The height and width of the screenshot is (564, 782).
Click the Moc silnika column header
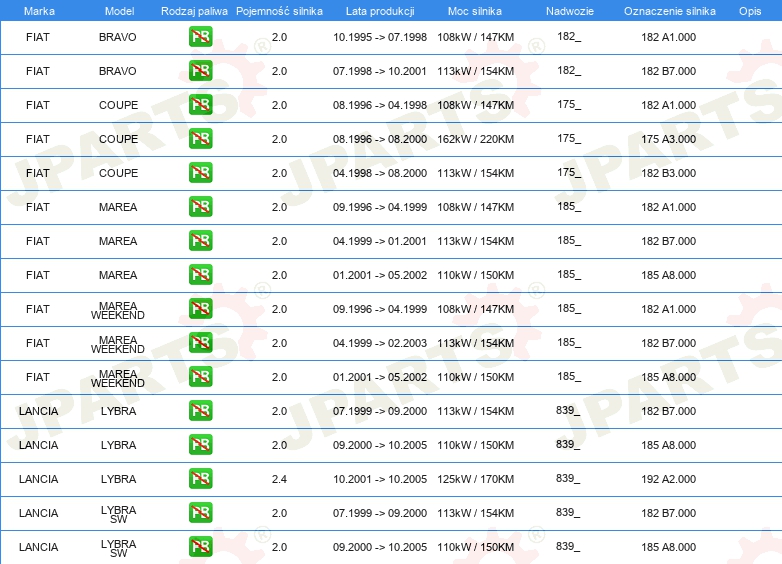[475, 11]
